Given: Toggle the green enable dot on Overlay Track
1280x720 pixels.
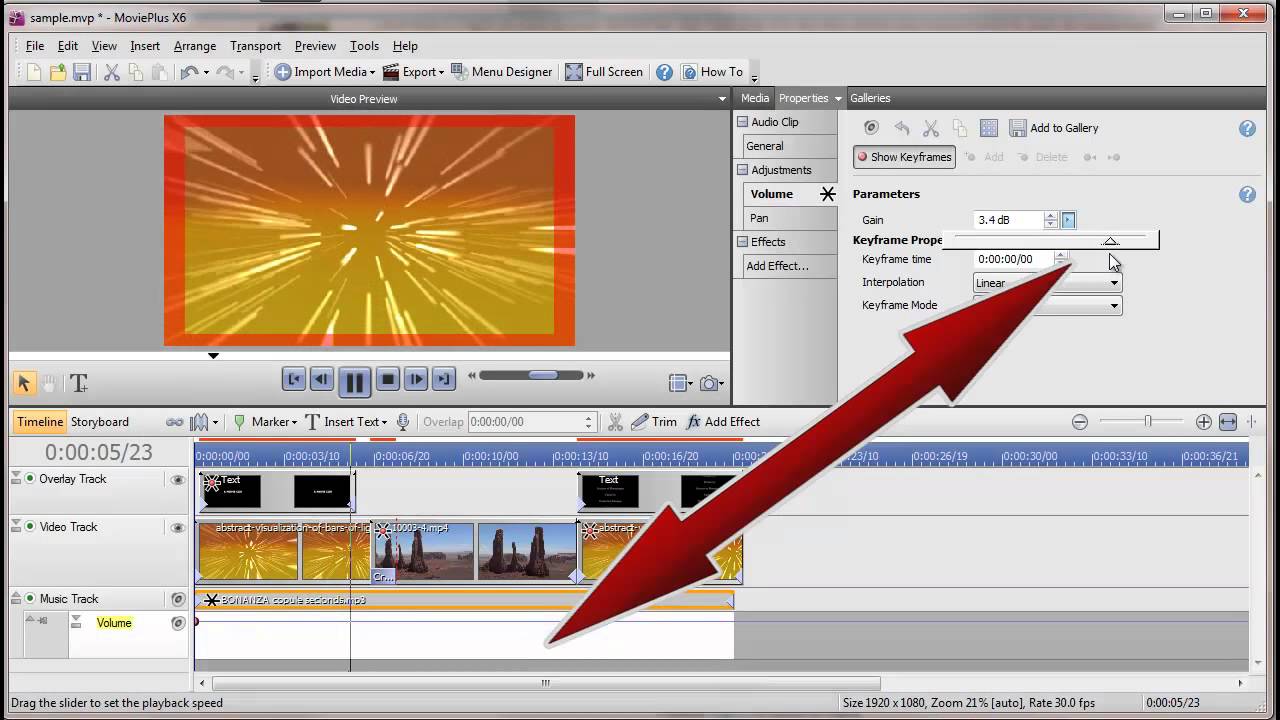Looking at the screenshot, I should (30, 479).
